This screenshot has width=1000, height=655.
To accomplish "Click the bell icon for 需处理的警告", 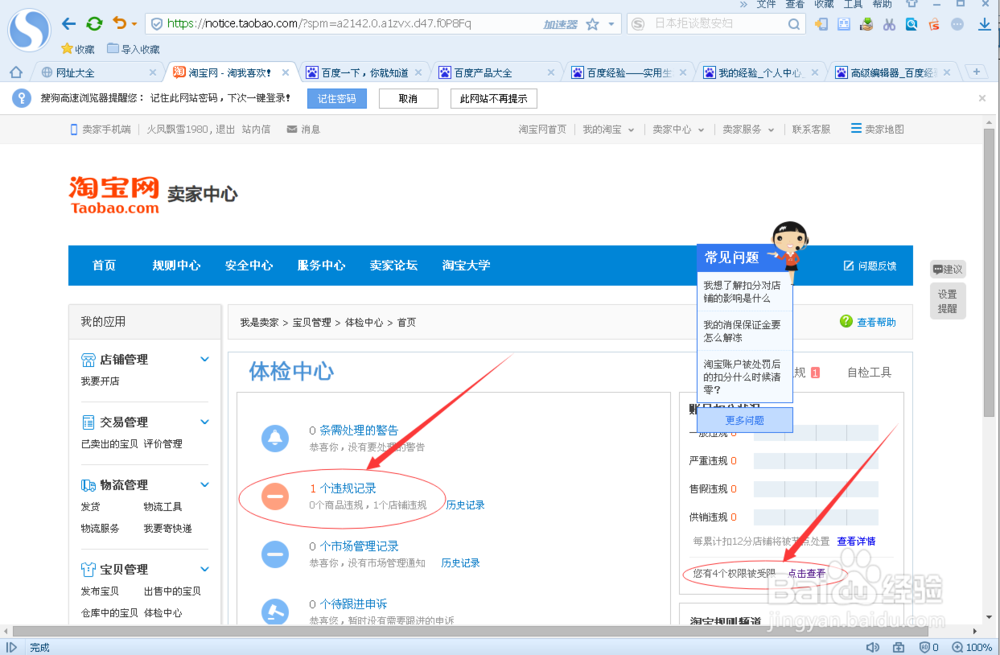I will [275, 438].
